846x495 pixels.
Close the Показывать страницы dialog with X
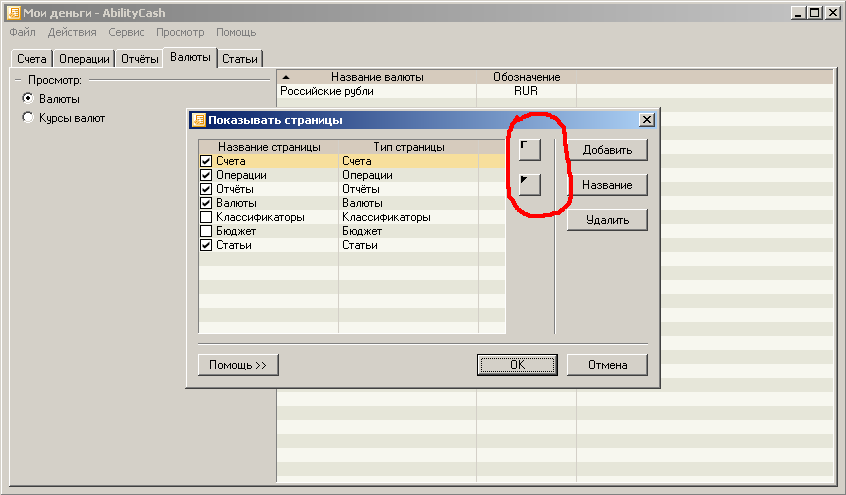click(x=646, y=120)
